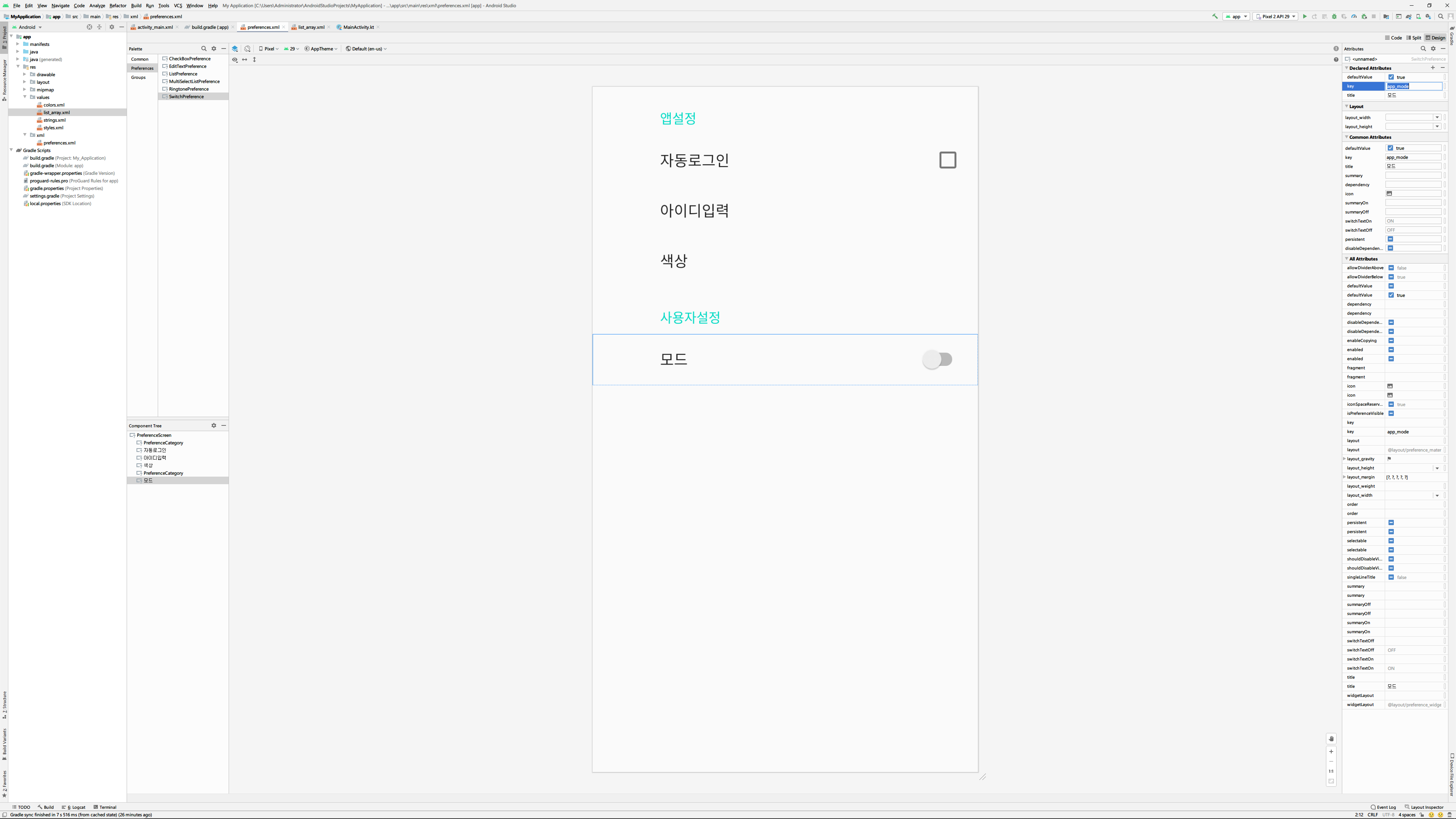
Task: Click the Palette search magnifier icon
Action: pos(204,49)
